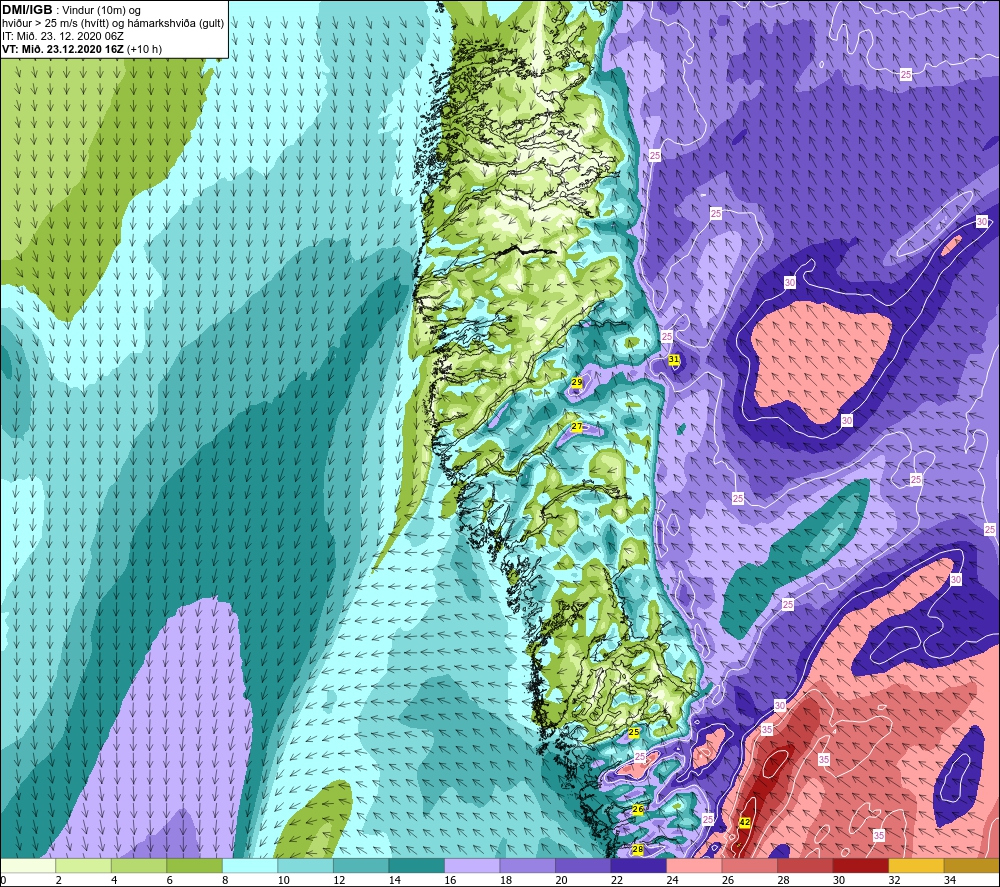
Task: Select the 30–32 m/s legend color swatch
Action: [860, 866]
